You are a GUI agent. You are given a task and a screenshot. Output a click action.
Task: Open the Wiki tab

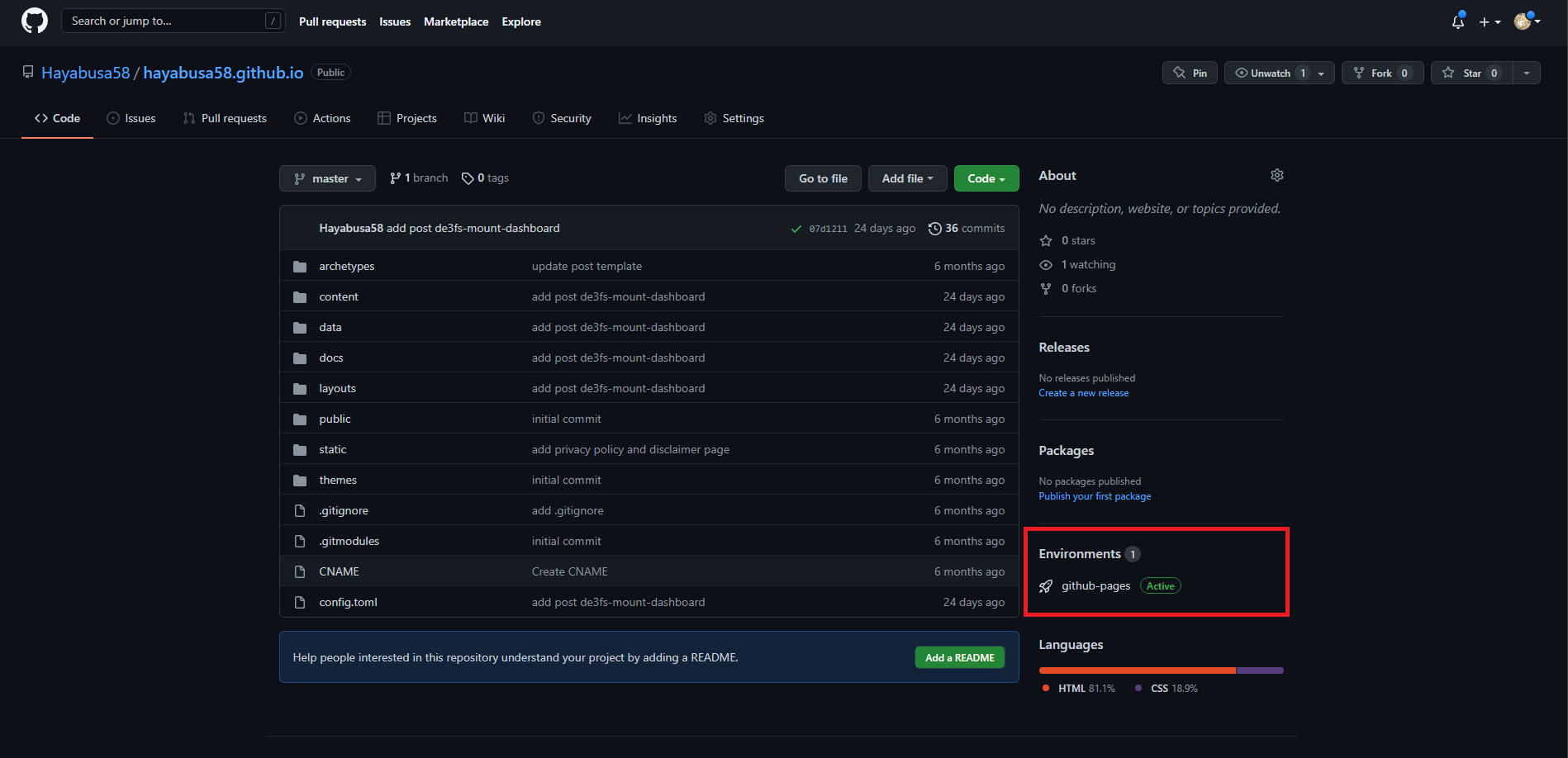(x=485, y=118)
